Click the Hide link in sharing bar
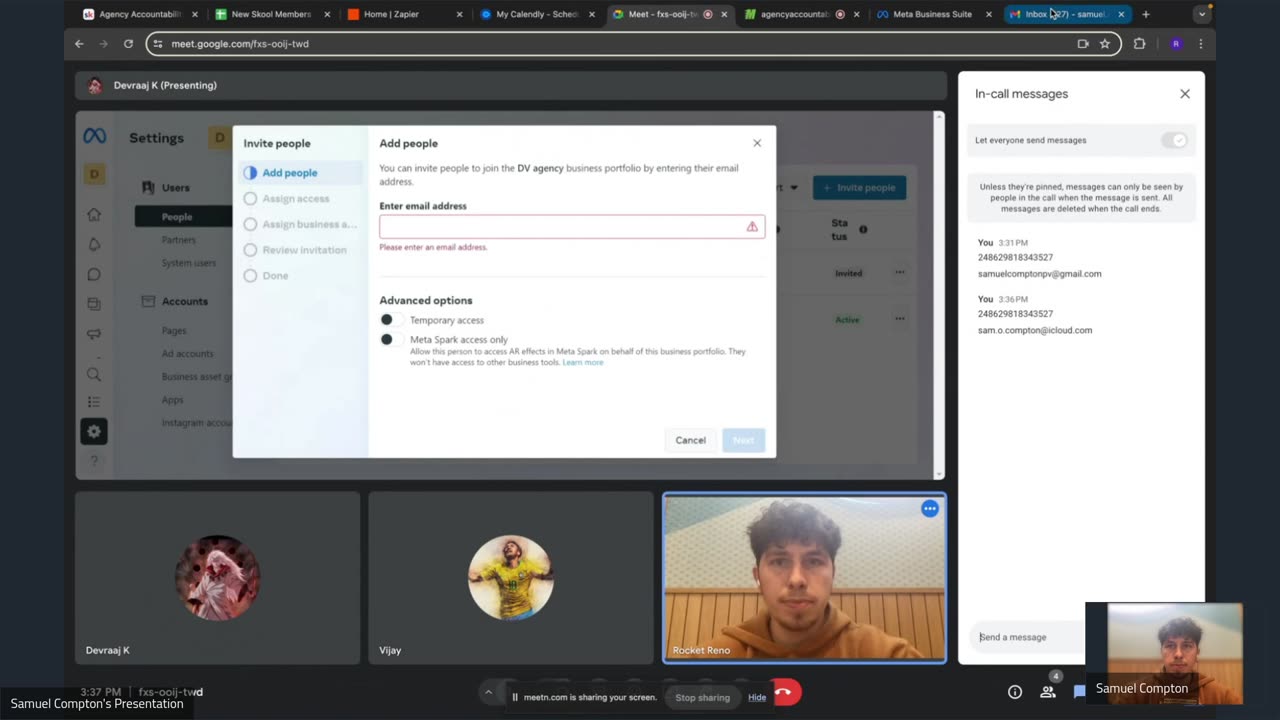 tap(757, 697)
